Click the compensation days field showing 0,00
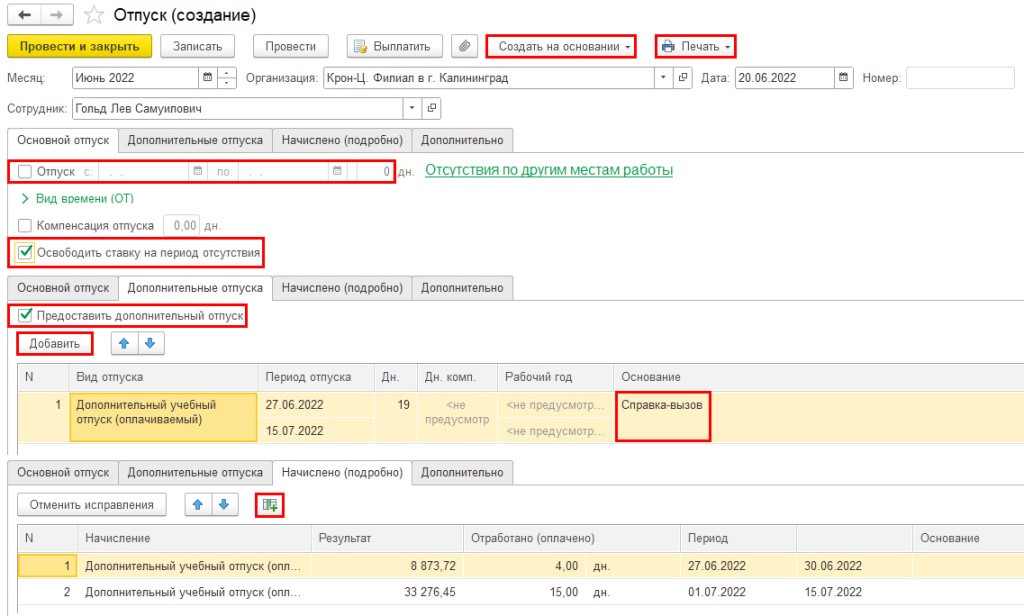Viewport: 1024px width, 616px height. pos(182,225)
